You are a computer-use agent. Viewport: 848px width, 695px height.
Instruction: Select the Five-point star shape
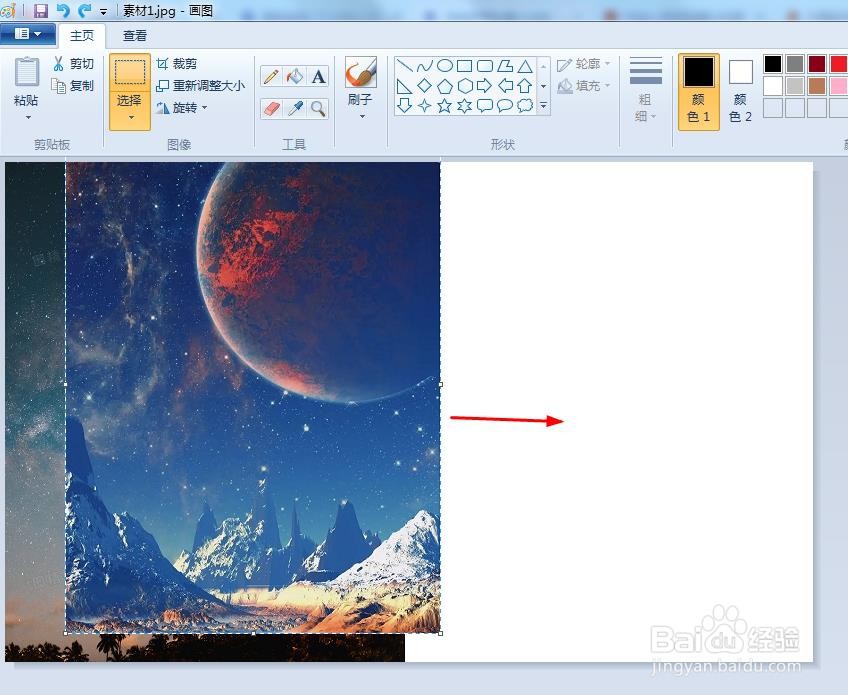click(445, 105)
